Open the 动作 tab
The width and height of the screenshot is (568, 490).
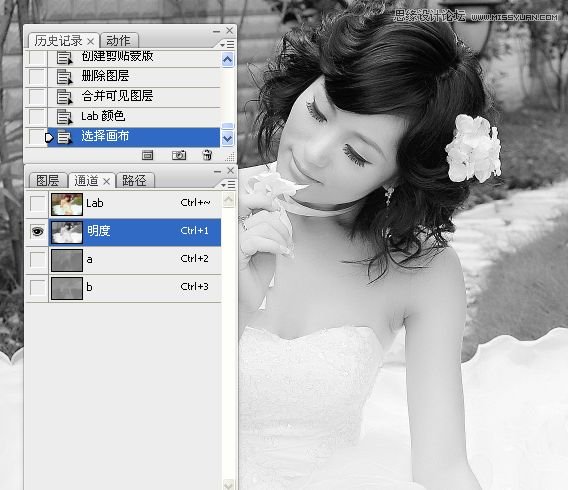tap(118, 41)
